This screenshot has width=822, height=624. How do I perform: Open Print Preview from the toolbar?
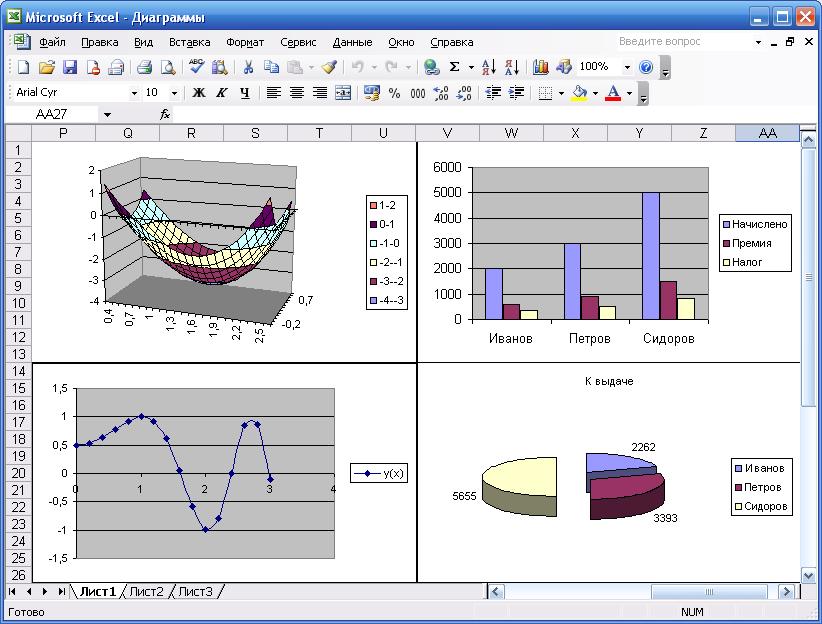point(168,67)
